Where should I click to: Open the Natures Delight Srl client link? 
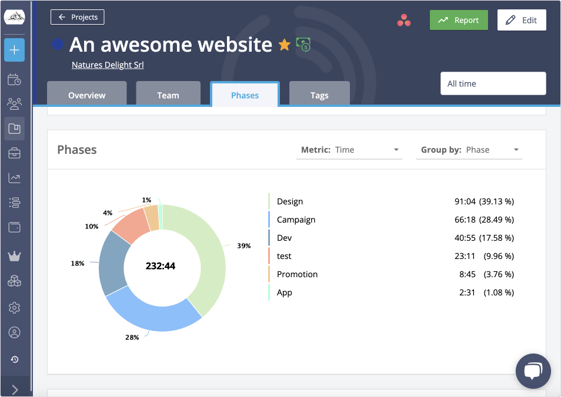(x=108, y=65)
